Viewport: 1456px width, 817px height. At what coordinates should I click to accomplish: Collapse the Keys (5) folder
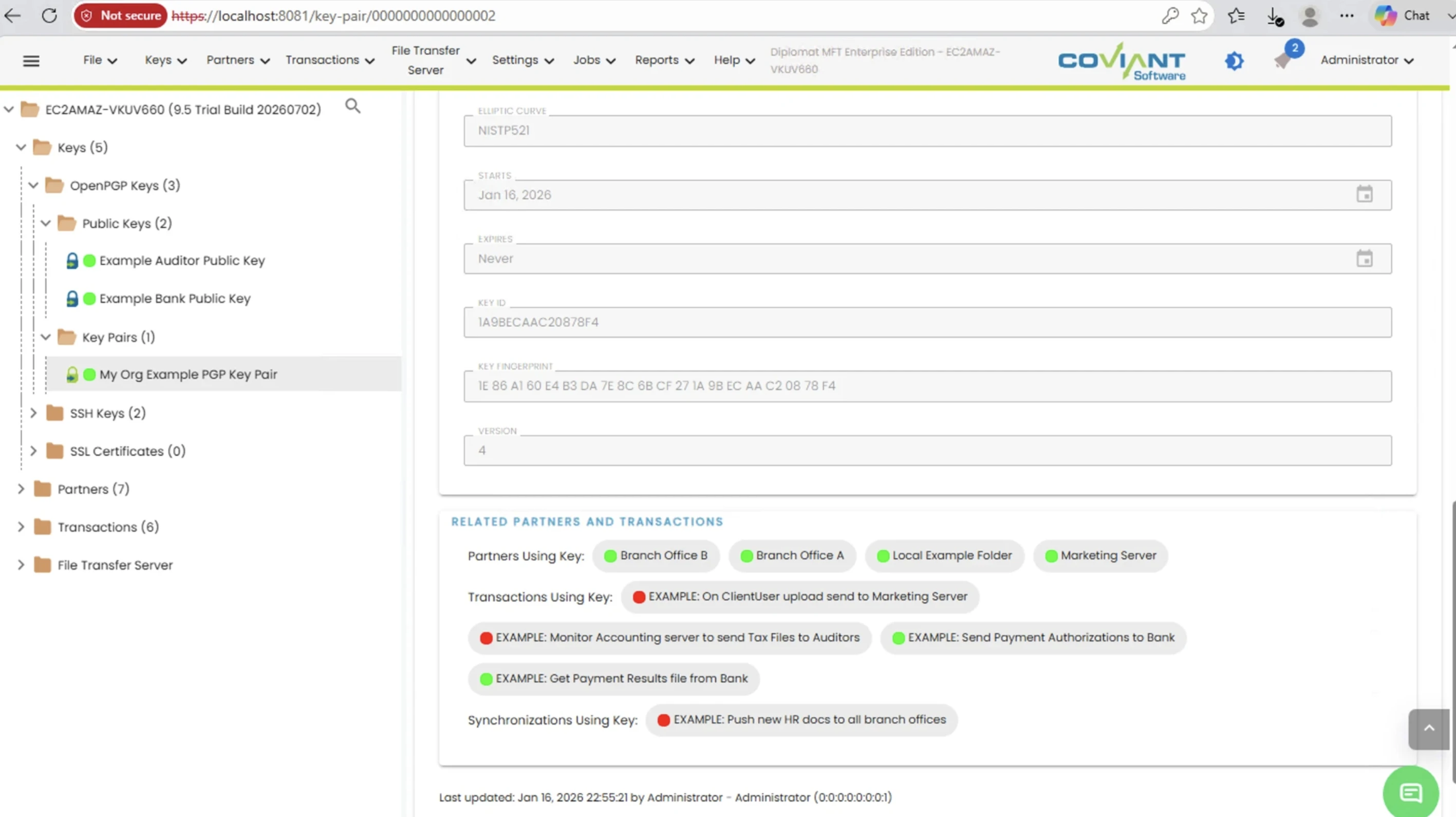coord(22,147)
